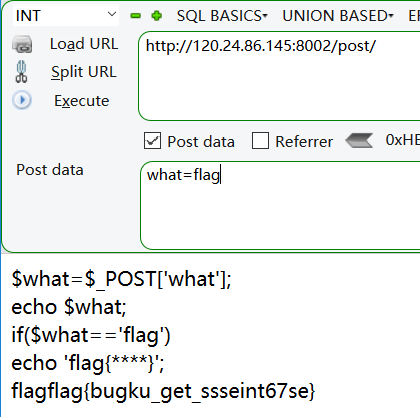Click the Split URL label
420x417 pixels.
[x=84, y=72]
